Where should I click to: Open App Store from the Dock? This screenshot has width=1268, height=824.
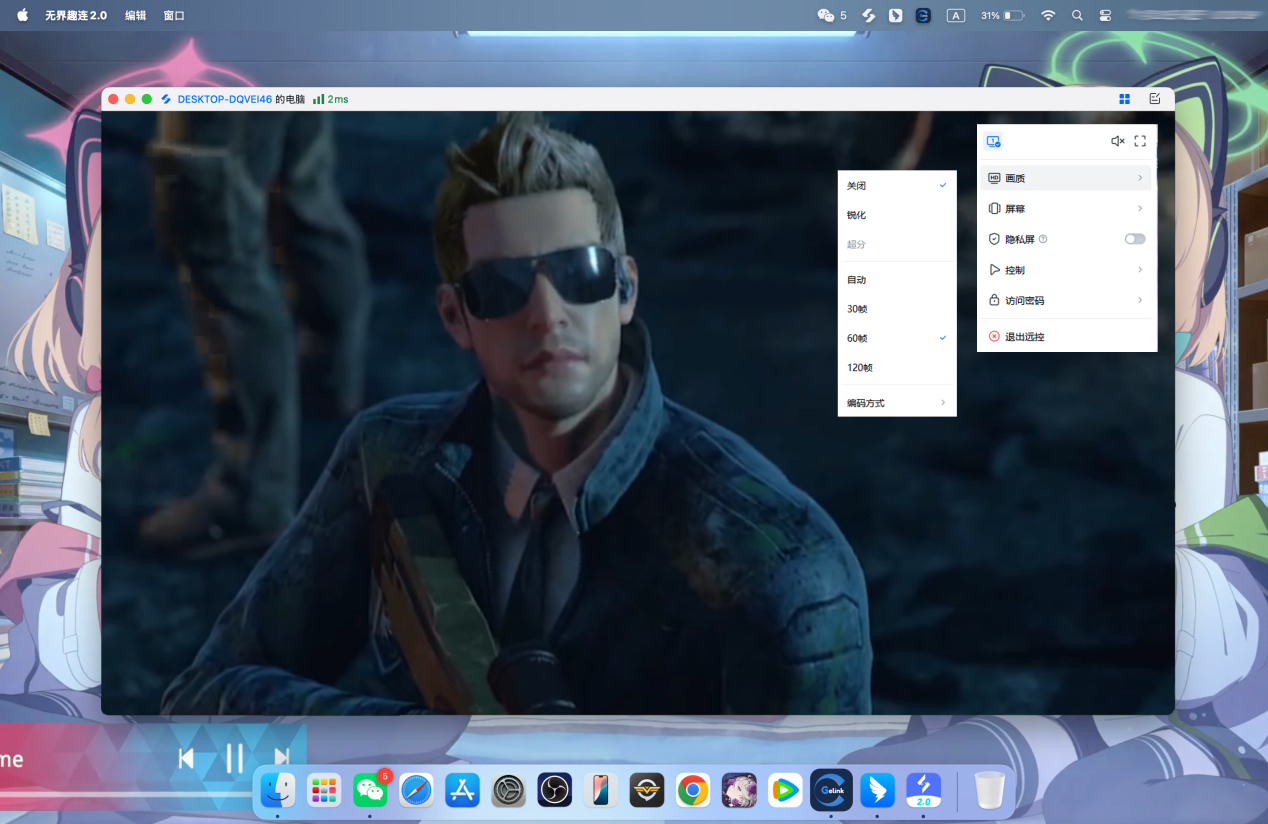point(463,790)
